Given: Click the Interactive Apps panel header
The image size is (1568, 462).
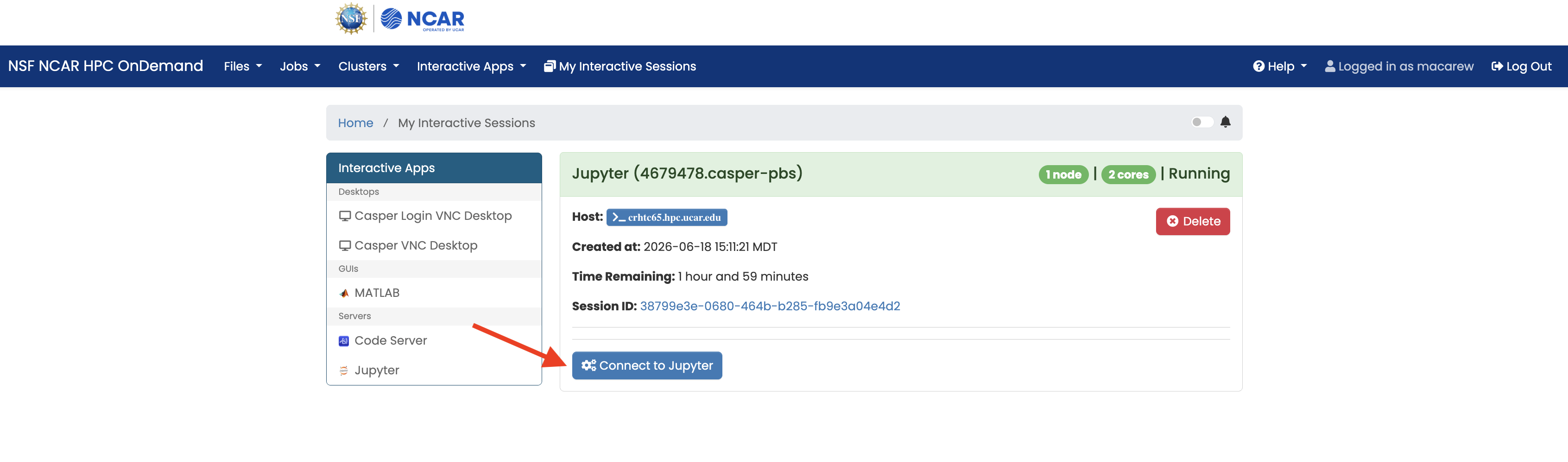Looking at the screenshot, I should pos(434,168).
